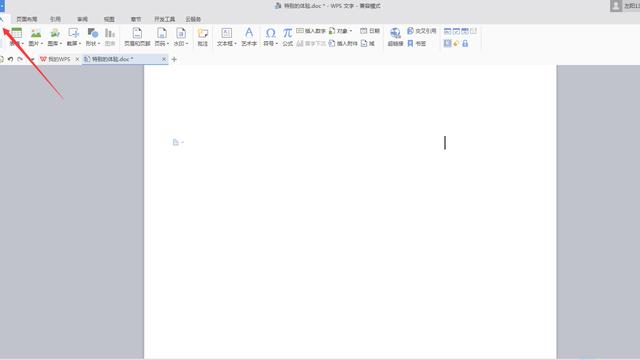Open the 图库 (Gallery) dropdown
Viewport: 640px width, 360px height.
(x=54, y=43)
